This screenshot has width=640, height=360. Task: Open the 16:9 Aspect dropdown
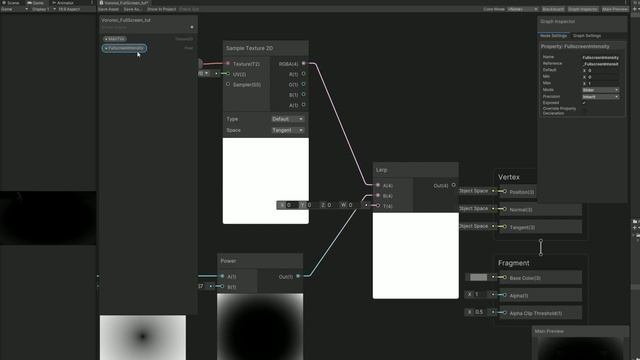(x=69, y=9)
